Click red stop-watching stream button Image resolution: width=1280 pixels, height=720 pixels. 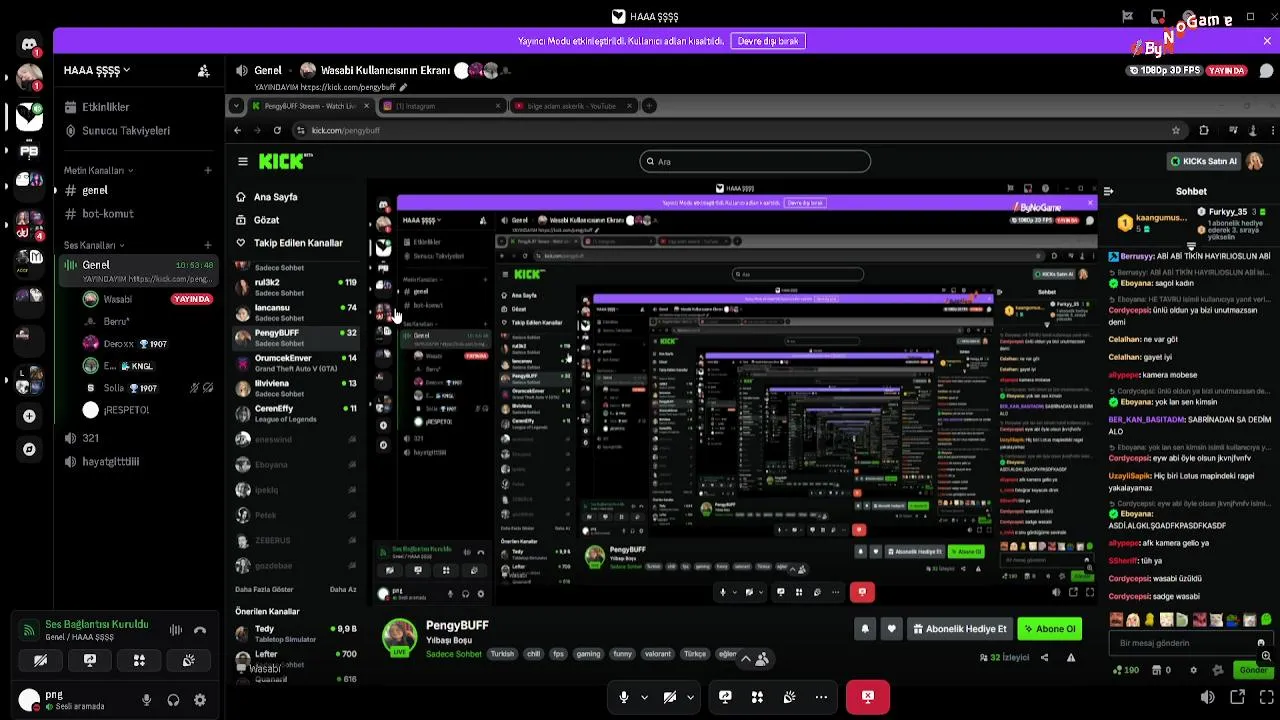click(868, 697)
